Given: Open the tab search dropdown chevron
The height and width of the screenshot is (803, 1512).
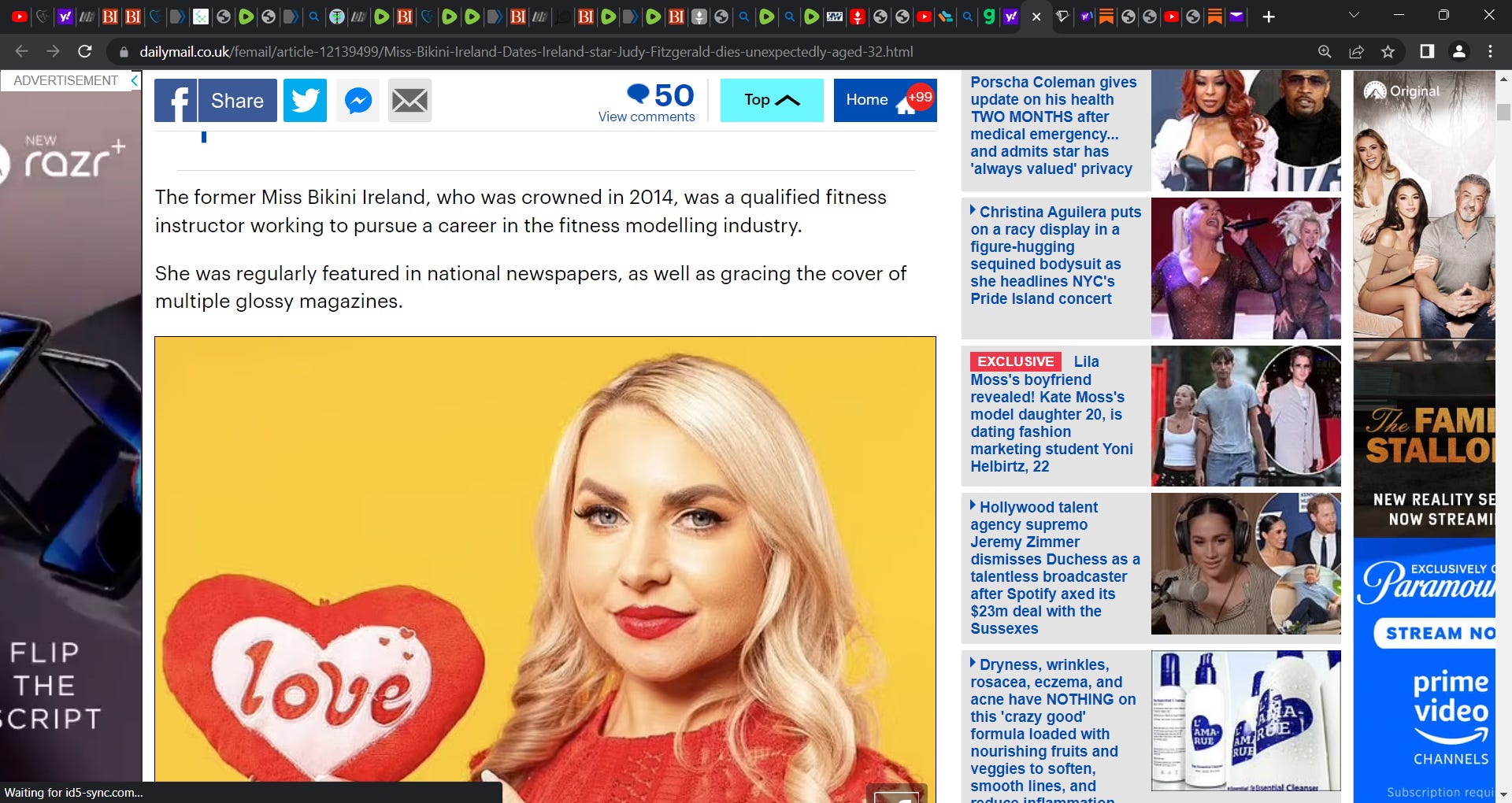Looking at the screenshot, I should coord(1354,15).
